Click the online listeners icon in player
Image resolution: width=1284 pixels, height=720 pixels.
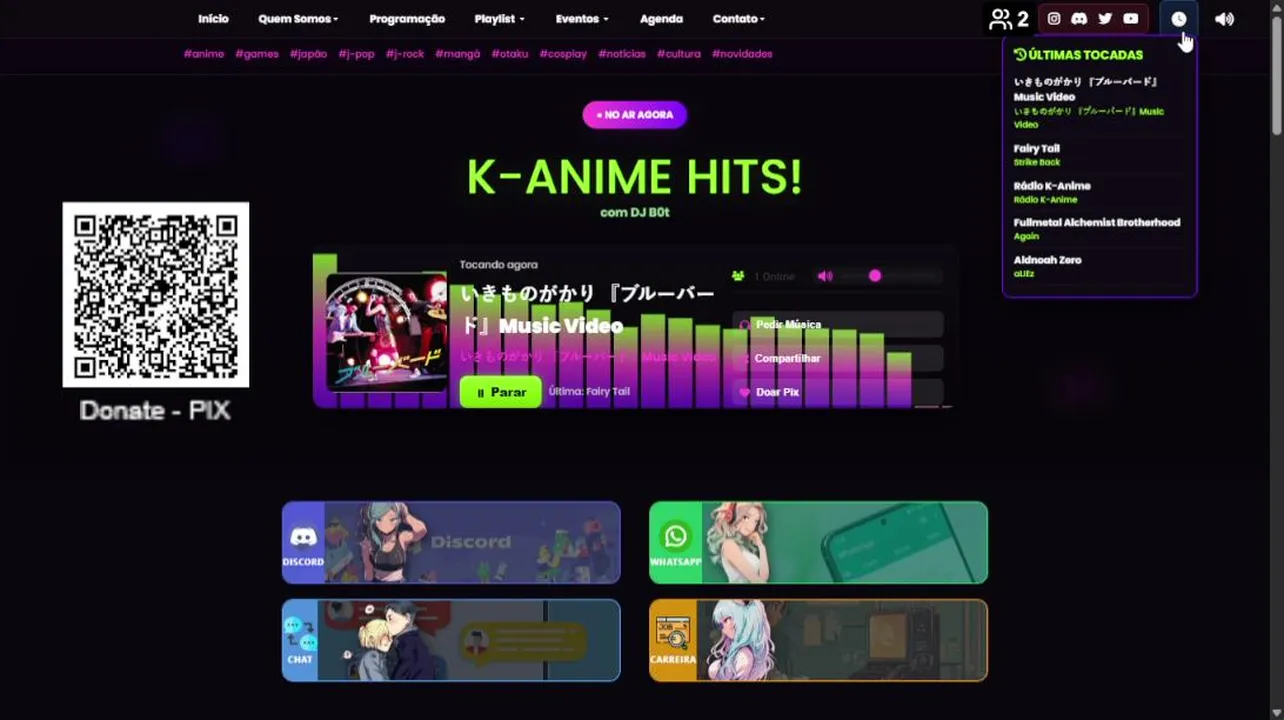pos(738,276)
